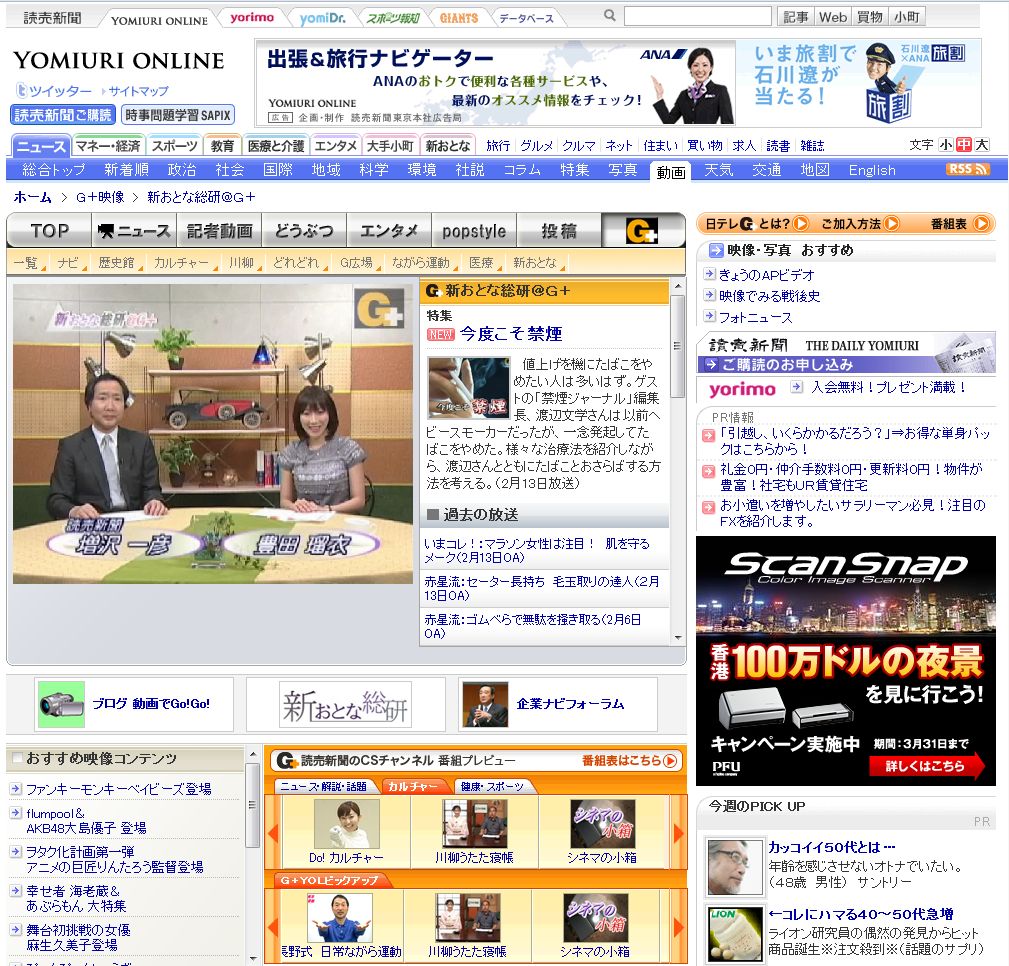Click arrow icon for きょうのAPビデオ

coord(709,274)
